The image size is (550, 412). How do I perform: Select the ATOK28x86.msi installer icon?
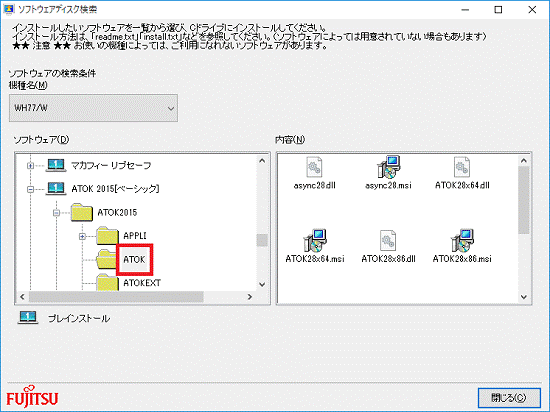tap(462, 241)
